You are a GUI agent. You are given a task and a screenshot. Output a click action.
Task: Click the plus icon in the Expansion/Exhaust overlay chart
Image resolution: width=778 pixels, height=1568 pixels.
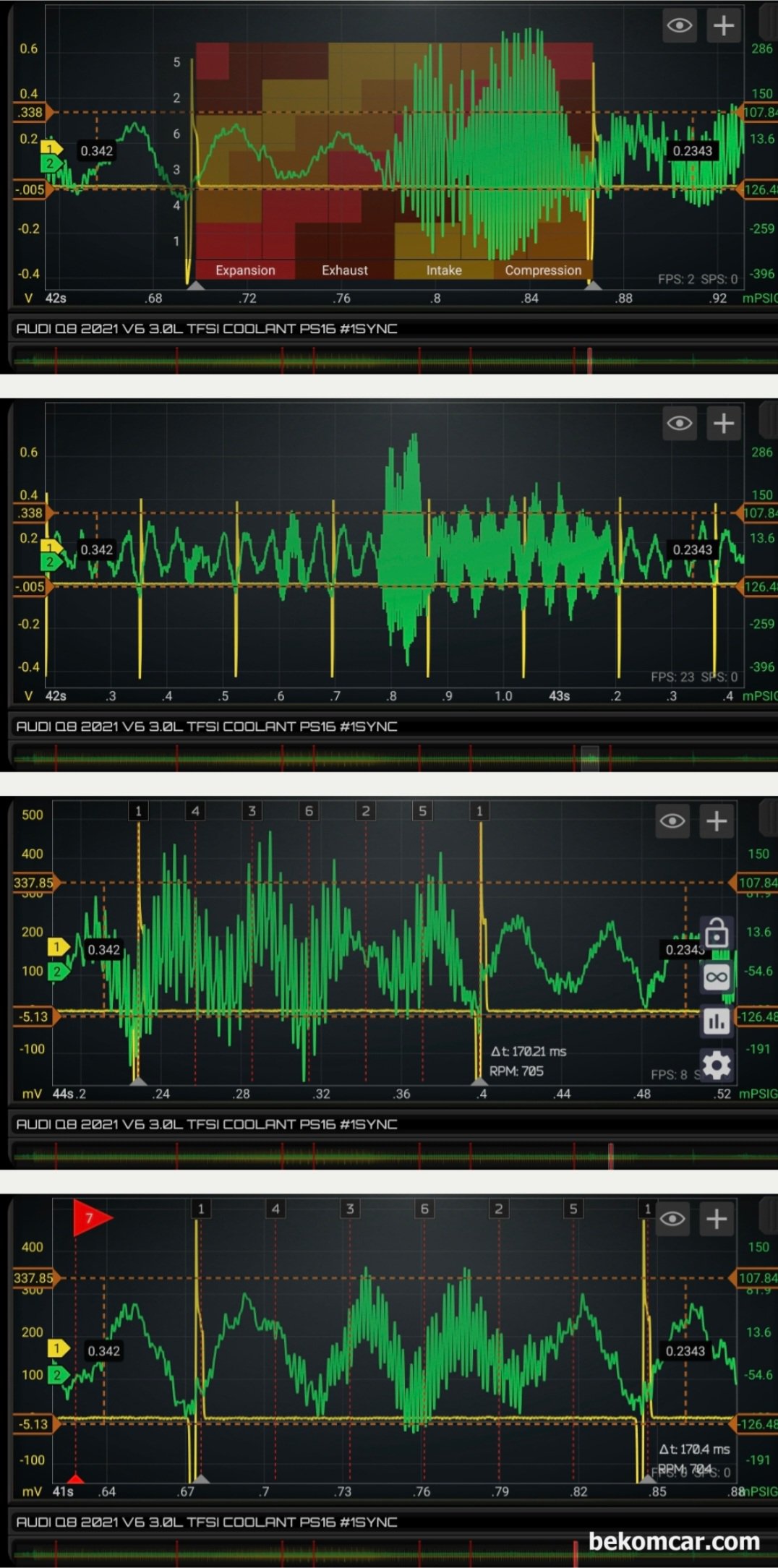723,26
